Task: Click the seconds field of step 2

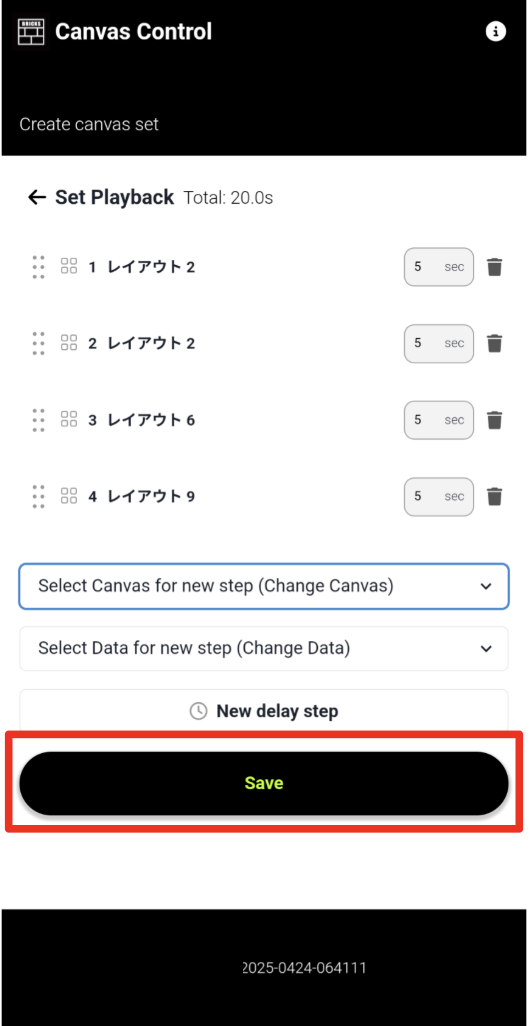Action: (x=438, y=344)
